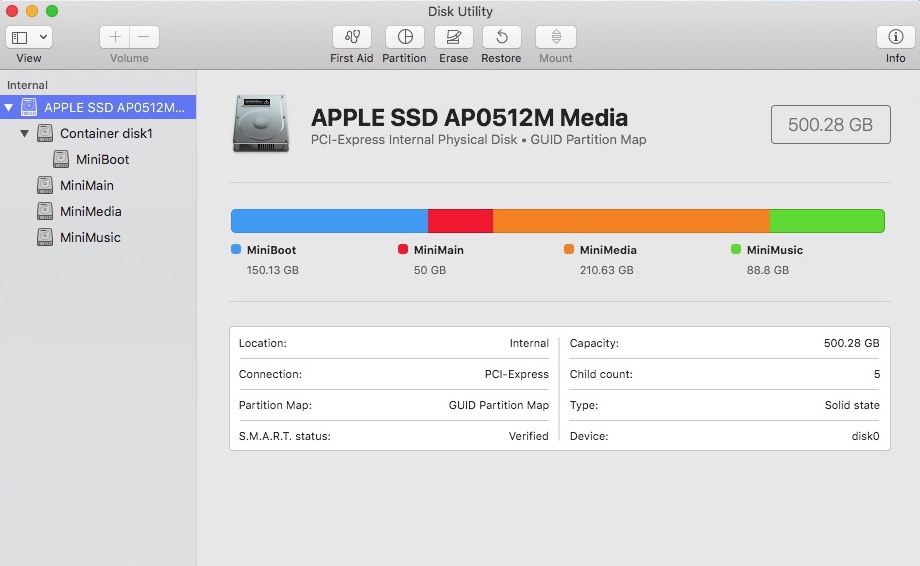The height and width of the screenshot is (566, 920).
Task: Click the green MiniMusic usage bar segment
Action: point(827,221)
